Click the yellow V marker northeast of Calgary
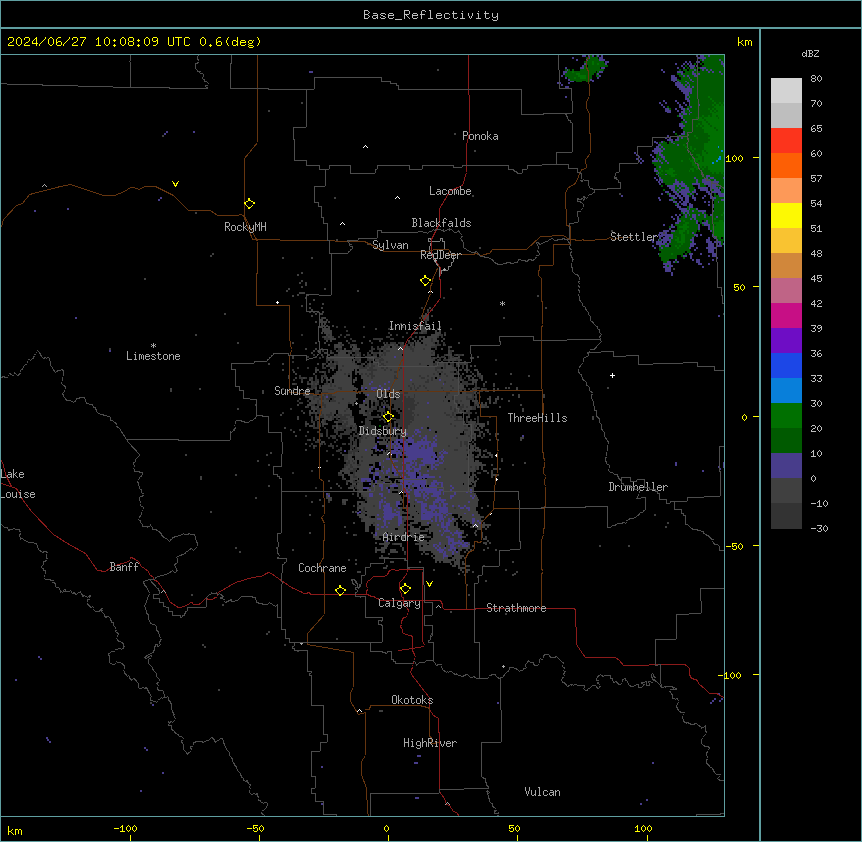This screenshot has width=862, height=842. [x=429, y=584]
